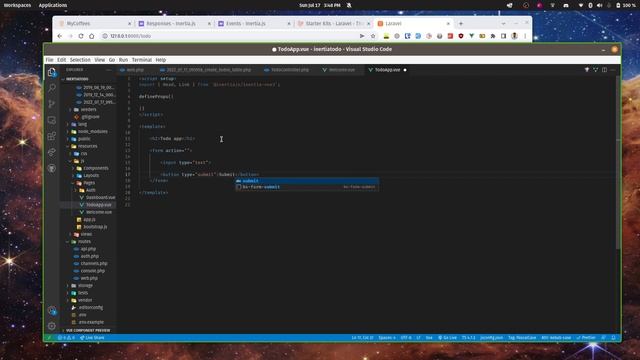This screenshot has height=360, width=640.
Task: Open Applications menu in top panel
Action: tap(53, 5)
